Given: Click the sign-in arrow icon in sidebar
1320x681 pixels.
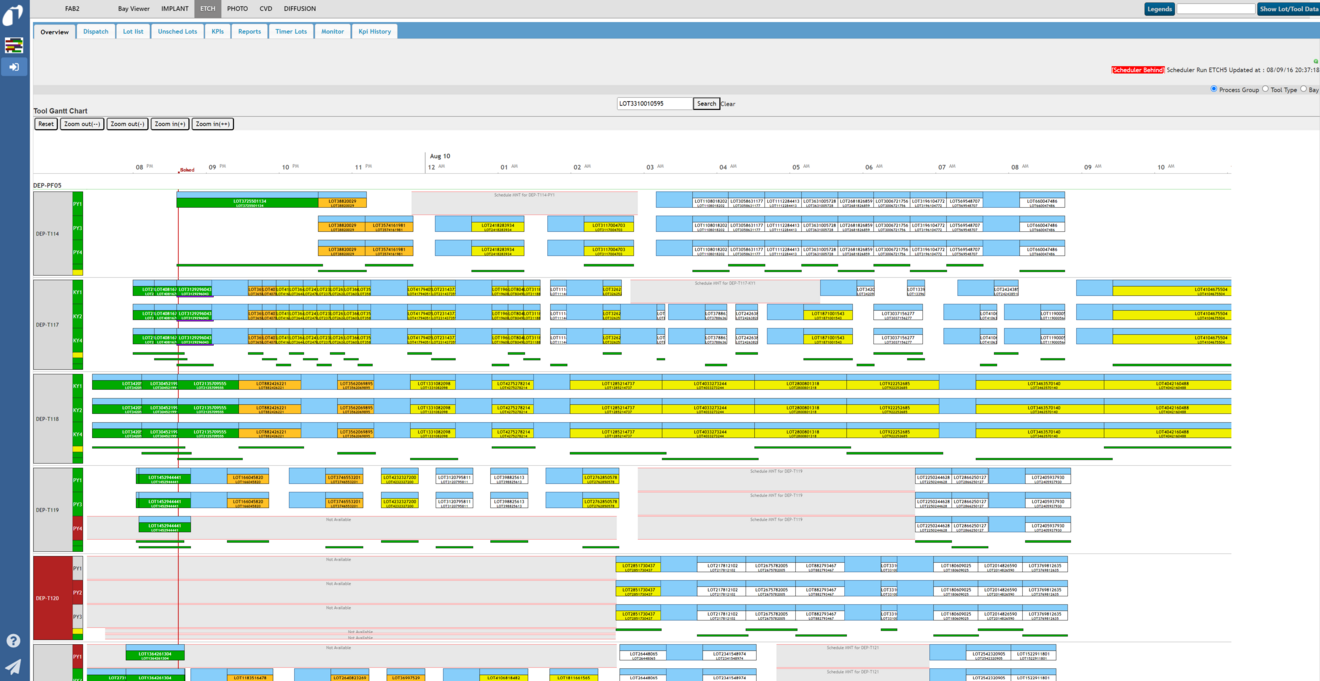Looking at the screenshot, I should click(x=13, y=66).
